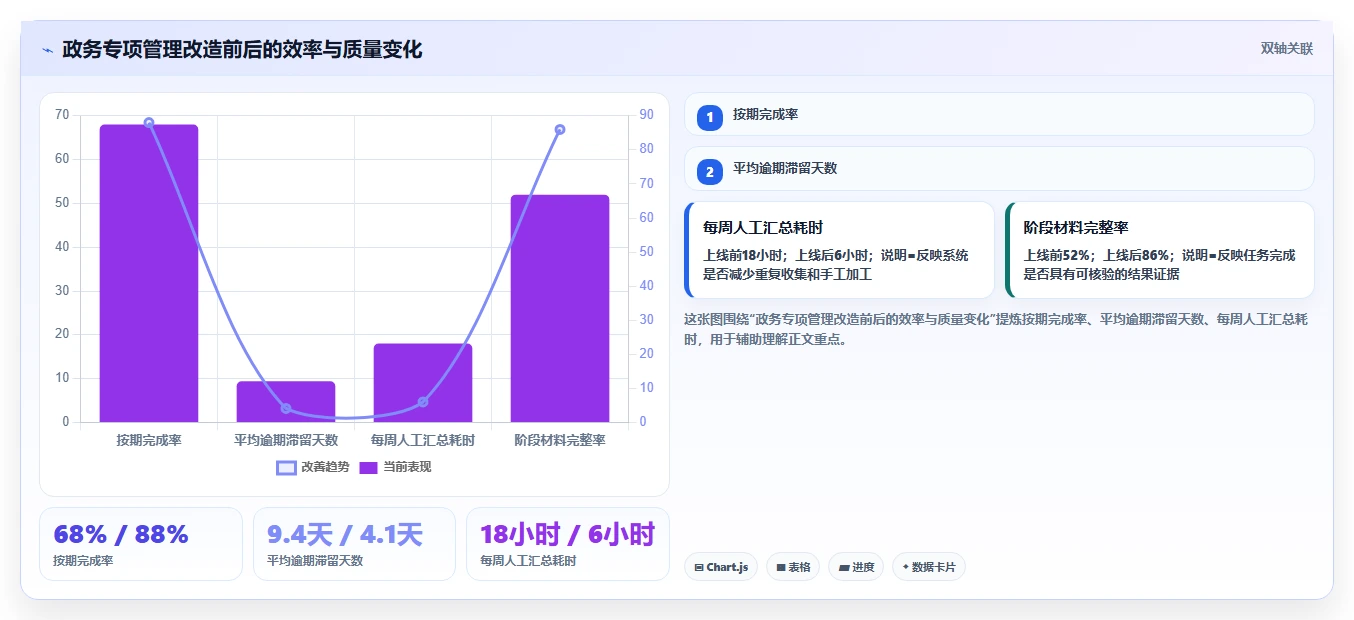The image size is (1354, 620).
Task: Select the 平均逾期滞留天数 list item
Action: (x=999, y=168)
